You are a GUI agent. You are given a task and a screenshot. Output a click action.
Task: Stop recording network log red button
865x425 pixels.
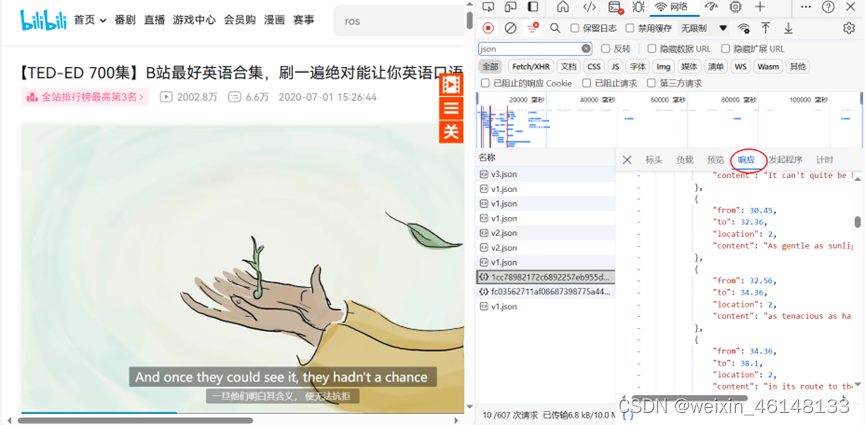coord(488,28)
